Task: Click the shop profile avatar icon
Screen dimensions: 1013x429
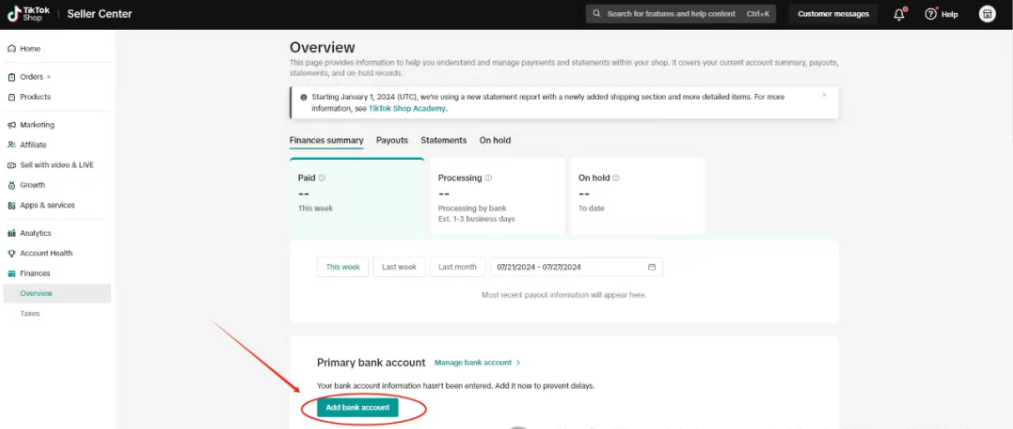Action: pyautogui.click(x=987, y=14)
